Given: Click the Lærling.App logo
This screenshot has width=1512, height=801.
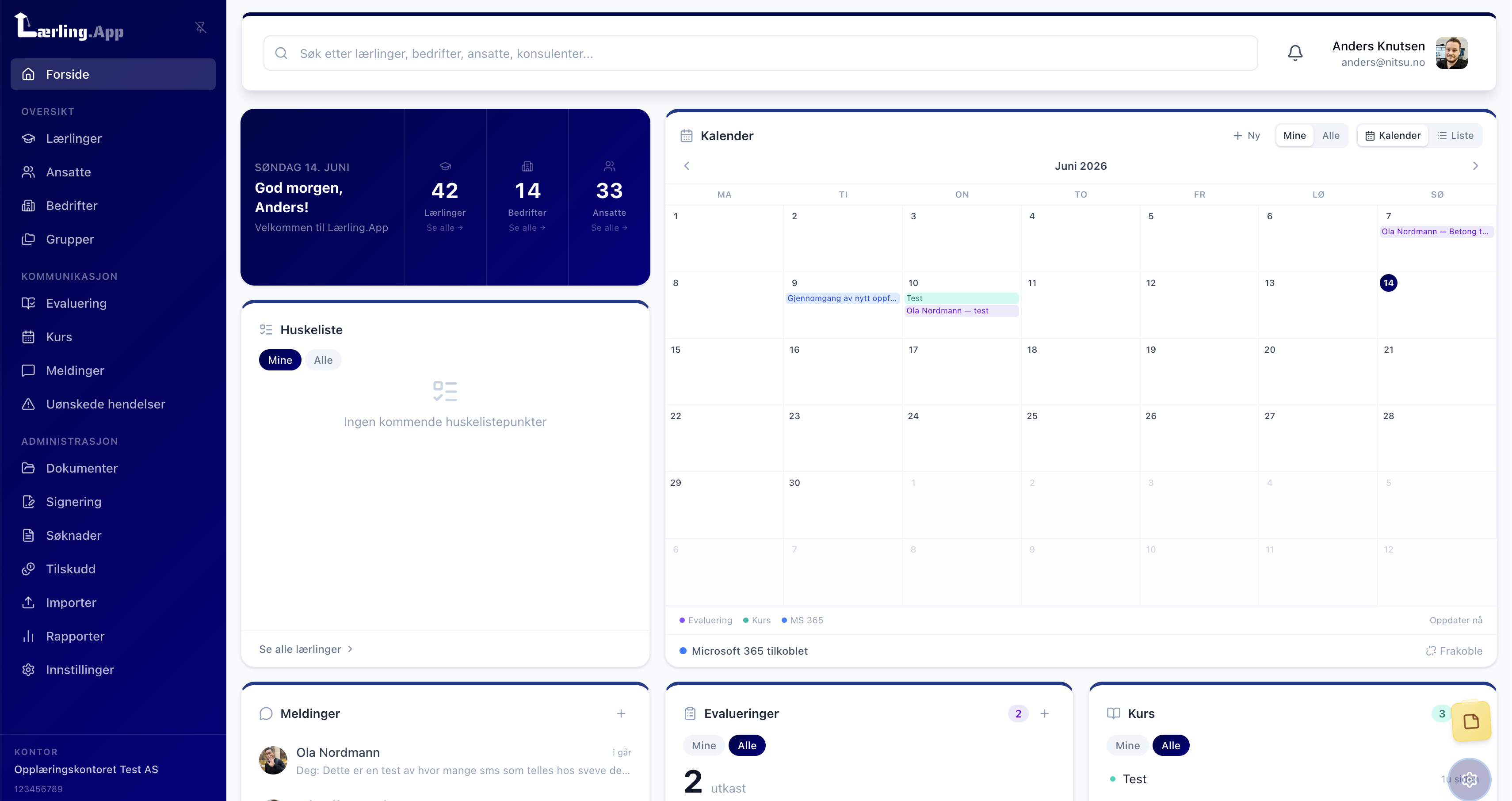Looking at the screenshot, I should pyautogui.click(x=69, y=27).
